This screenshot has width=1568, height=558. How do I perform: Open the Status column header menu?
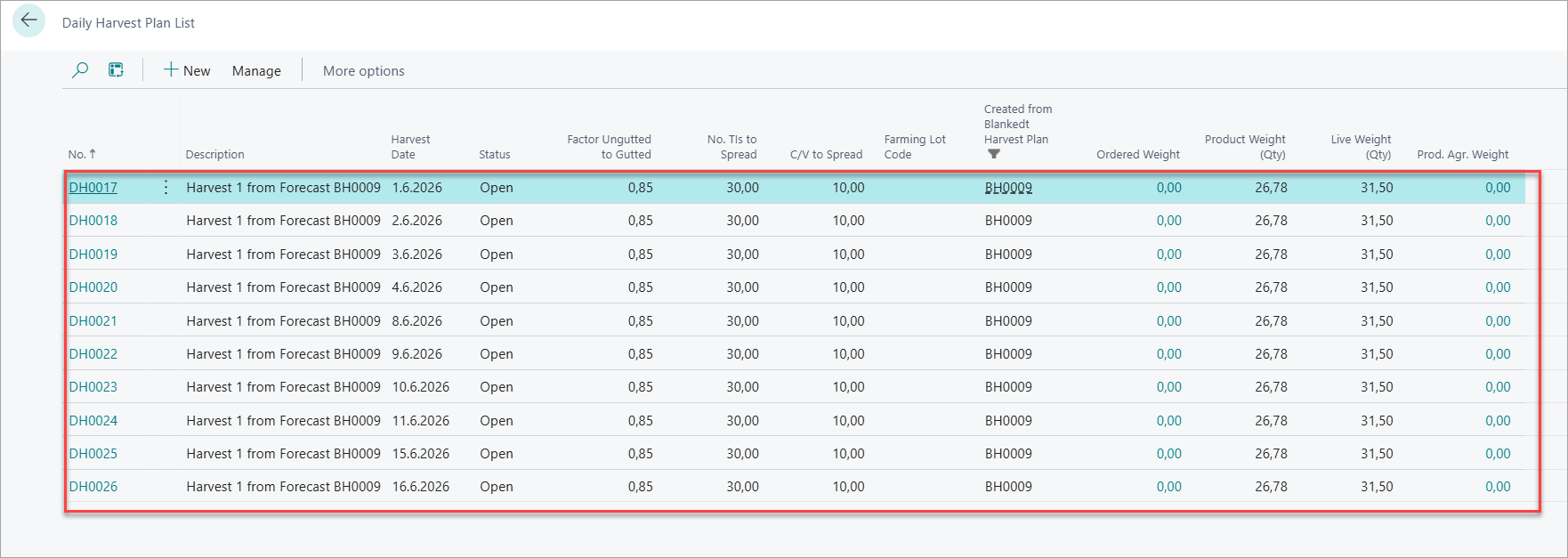click(x=495, y=155)
